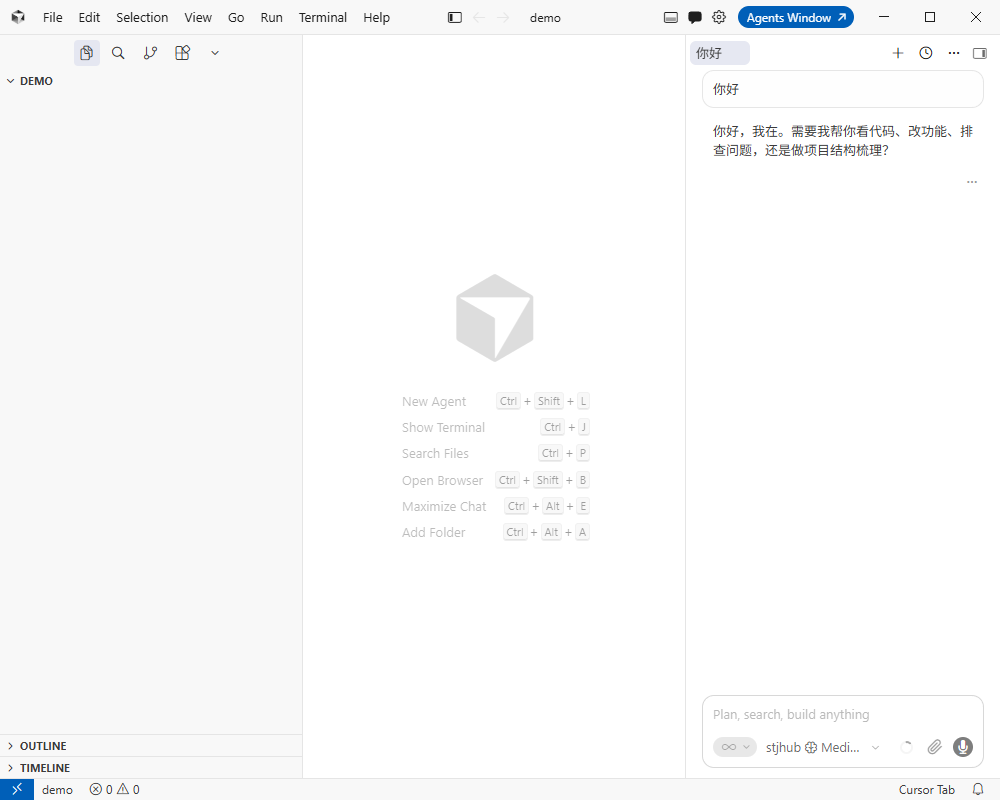Open the Terminal menu
This screenshot has width=1000, height=800.
(323, 17)
